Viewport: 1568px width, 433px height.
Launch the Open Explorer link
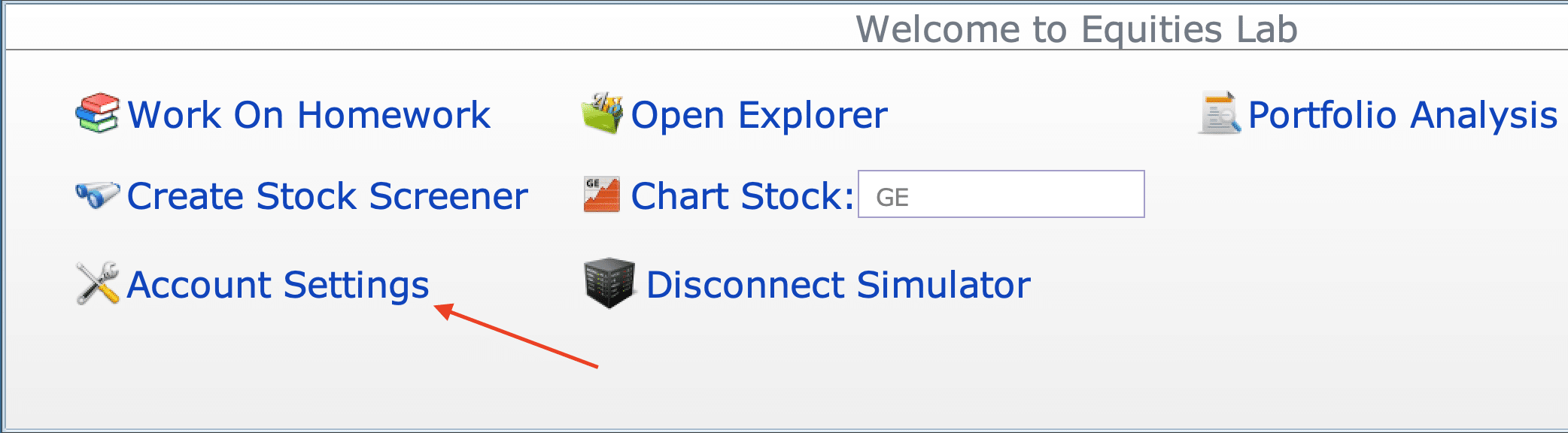click(759, 116)
